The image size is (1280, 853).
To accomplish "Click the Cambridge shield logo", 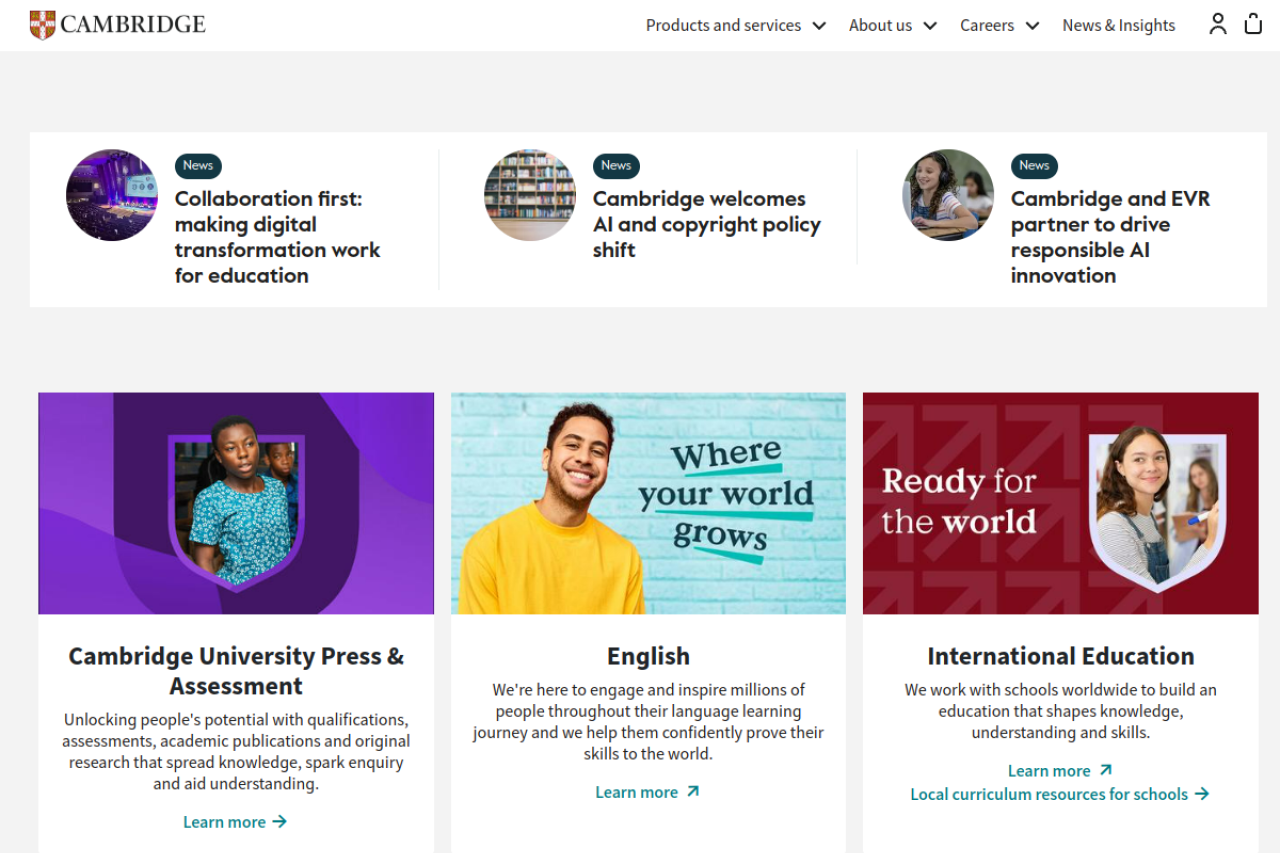I will 42,25.
